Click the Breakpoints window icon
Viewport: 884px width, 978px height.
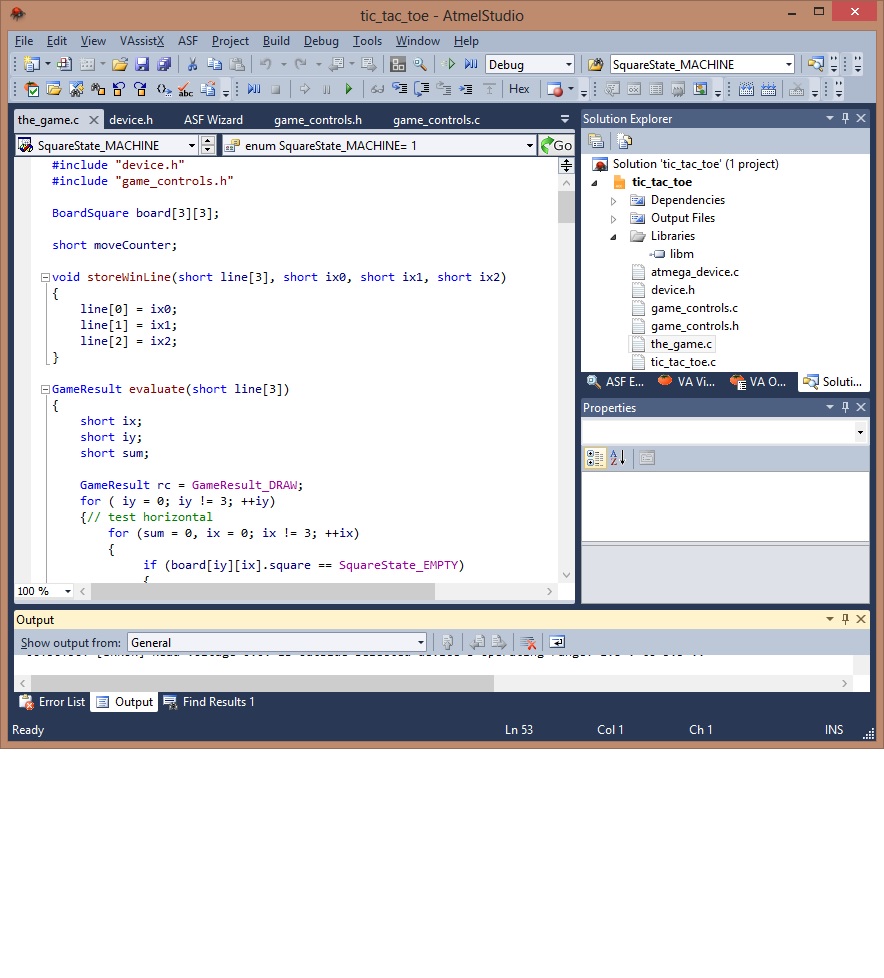click(555, 89)
